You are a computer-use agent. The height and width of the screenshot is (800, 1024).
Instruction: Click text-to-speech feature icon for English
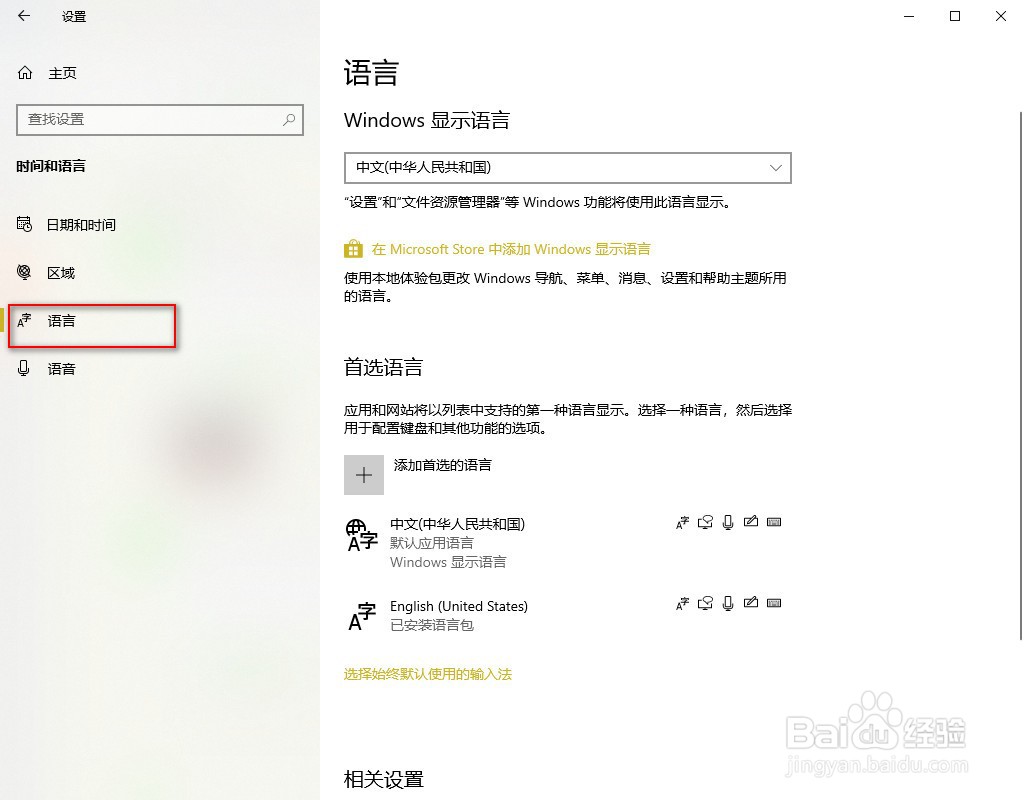tap(705, 603)
